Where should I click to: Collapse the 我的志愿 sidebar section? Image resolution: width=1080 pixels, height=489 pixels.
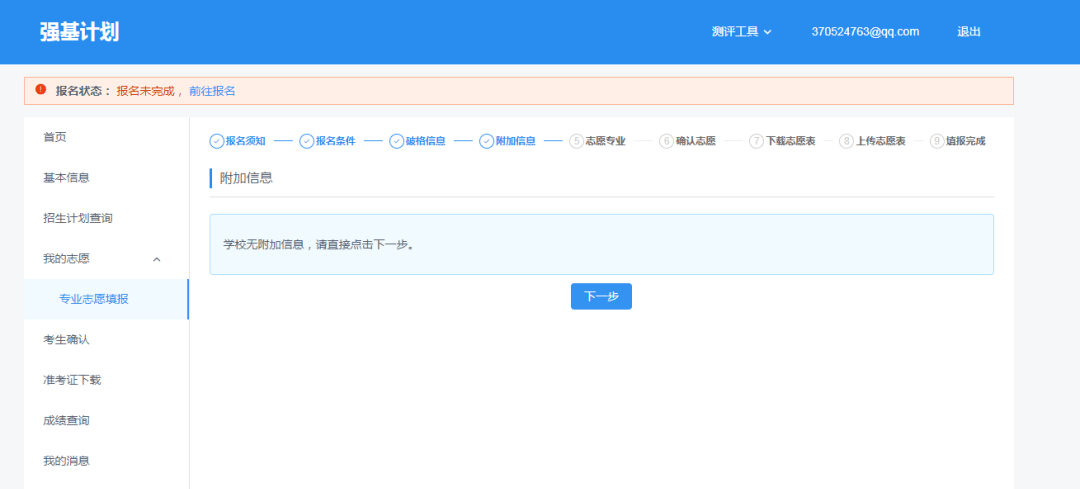click(x=156, y=259)
